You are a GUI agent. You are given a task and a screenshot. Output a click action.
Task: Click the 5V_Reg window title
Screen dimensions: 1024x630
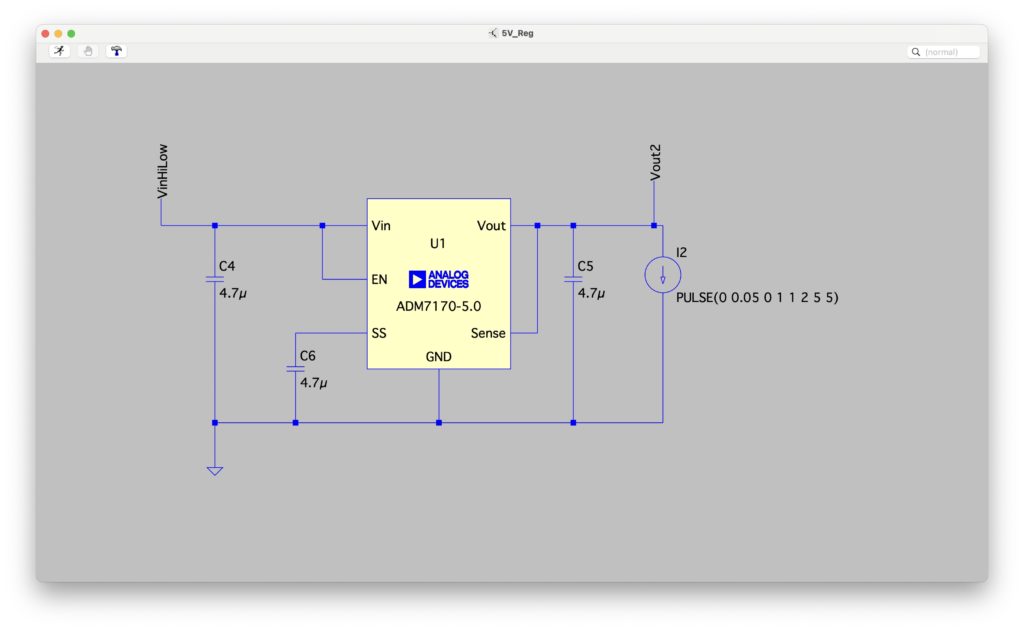pos(517,33)
